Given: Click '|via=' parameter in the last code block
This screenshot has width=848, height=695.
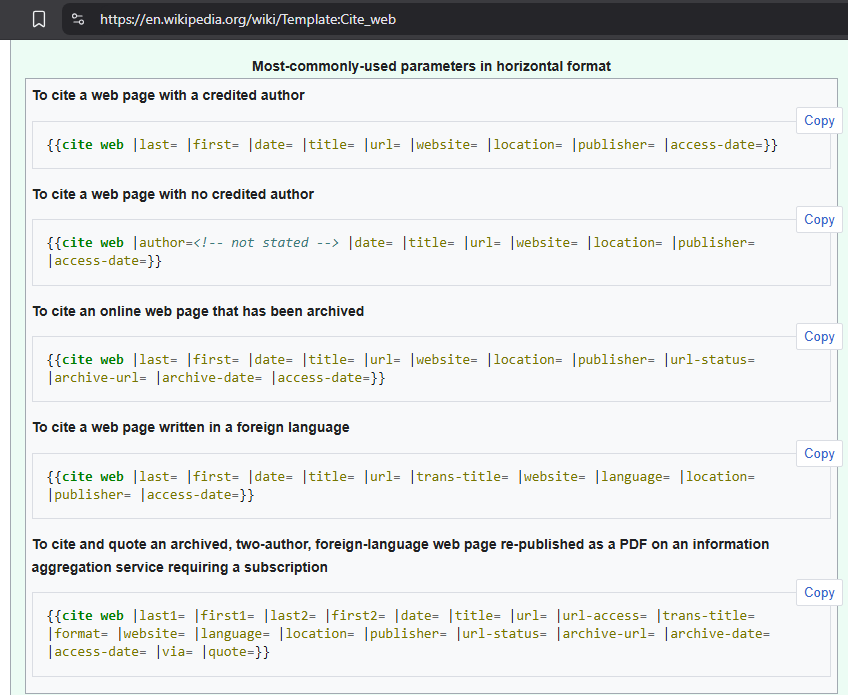Looking at the screenshot, I should point(174,652).
